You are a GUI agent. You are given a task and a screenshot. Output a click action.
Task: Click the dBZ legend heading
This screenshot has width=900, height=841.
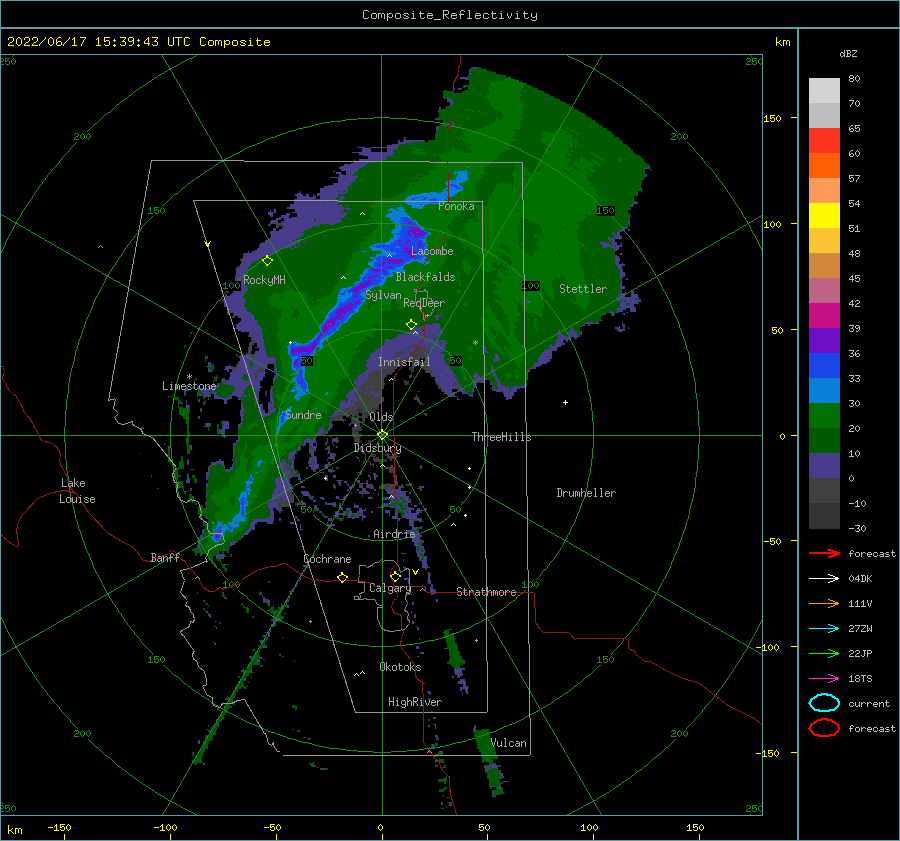point(848,53)
